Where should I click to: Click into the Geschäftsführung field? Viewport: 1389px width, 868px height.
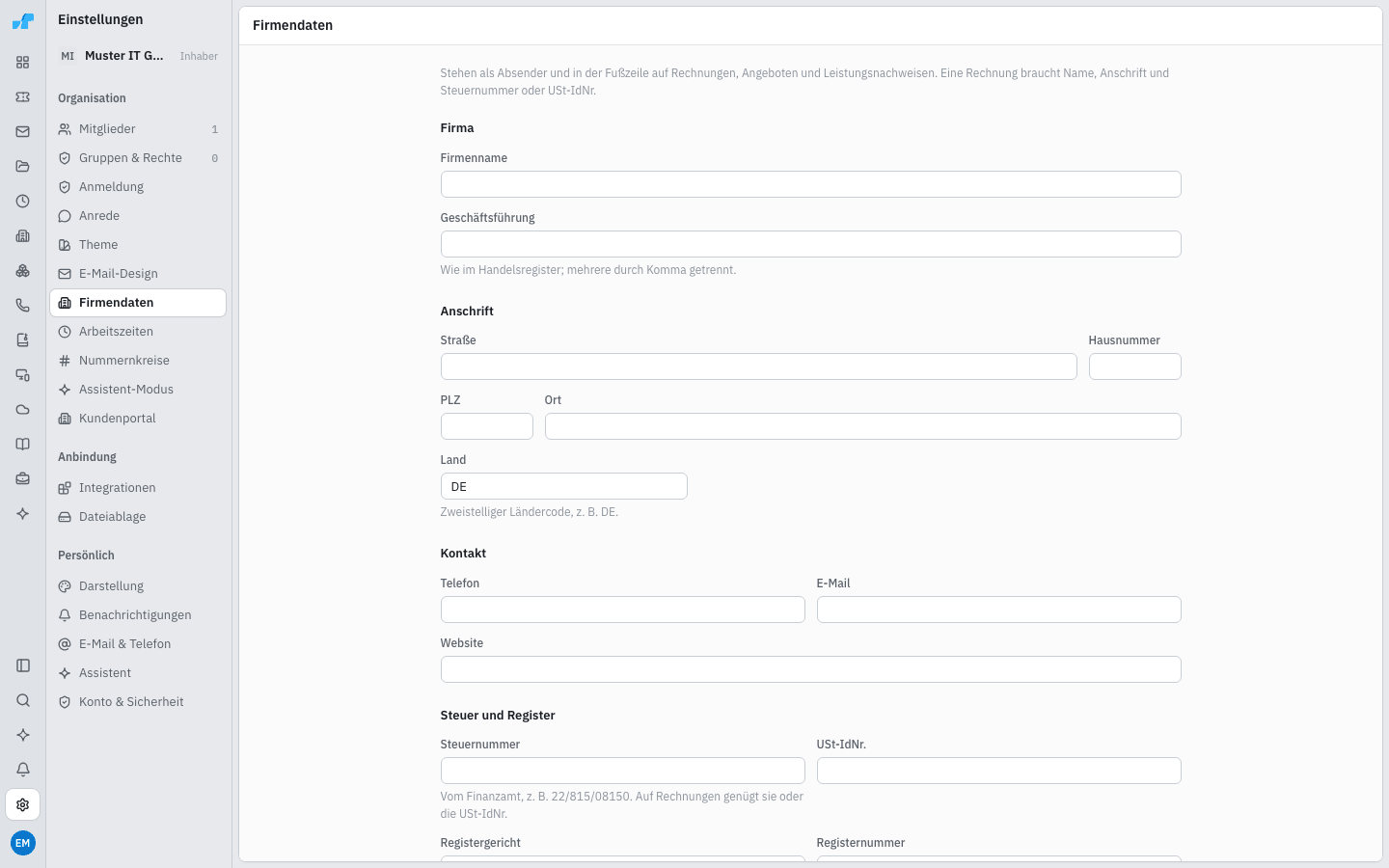810,244
